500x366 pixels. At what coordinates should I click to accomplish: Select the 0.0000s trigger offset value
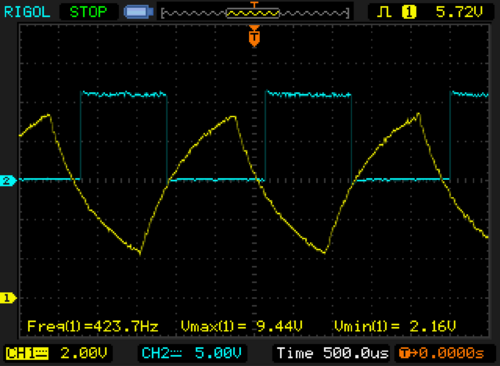click(x=451, y=353)
